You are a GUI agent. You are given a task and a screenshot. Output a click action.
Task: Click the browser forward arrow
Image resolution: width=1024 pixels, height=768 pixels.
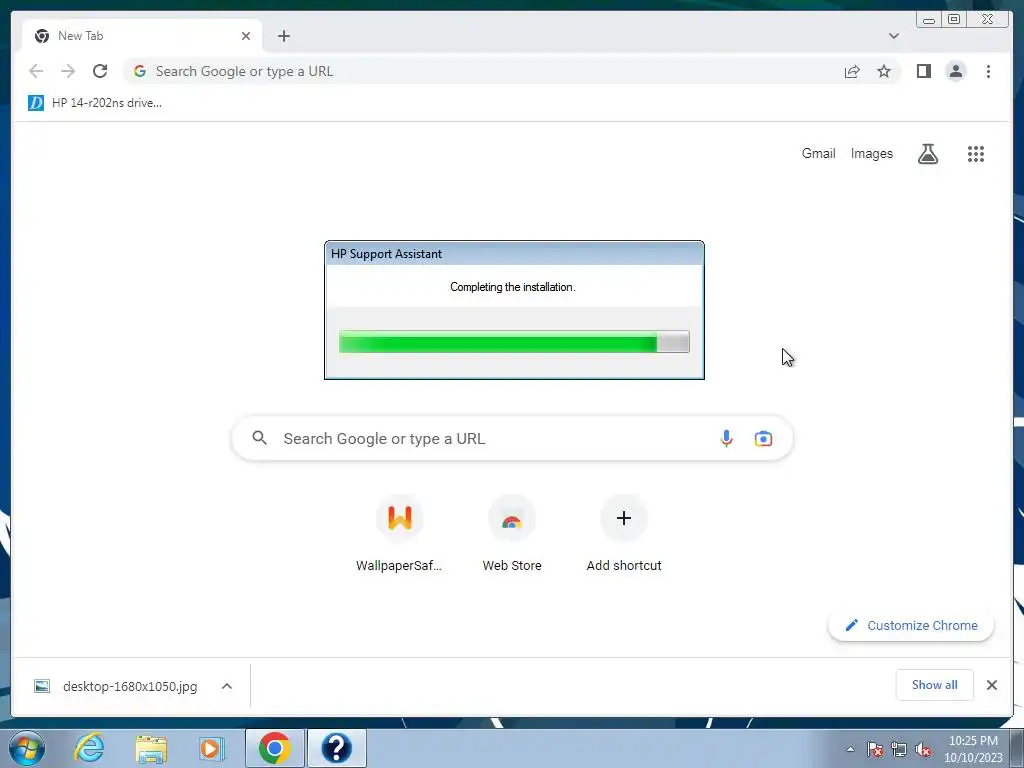68,71
